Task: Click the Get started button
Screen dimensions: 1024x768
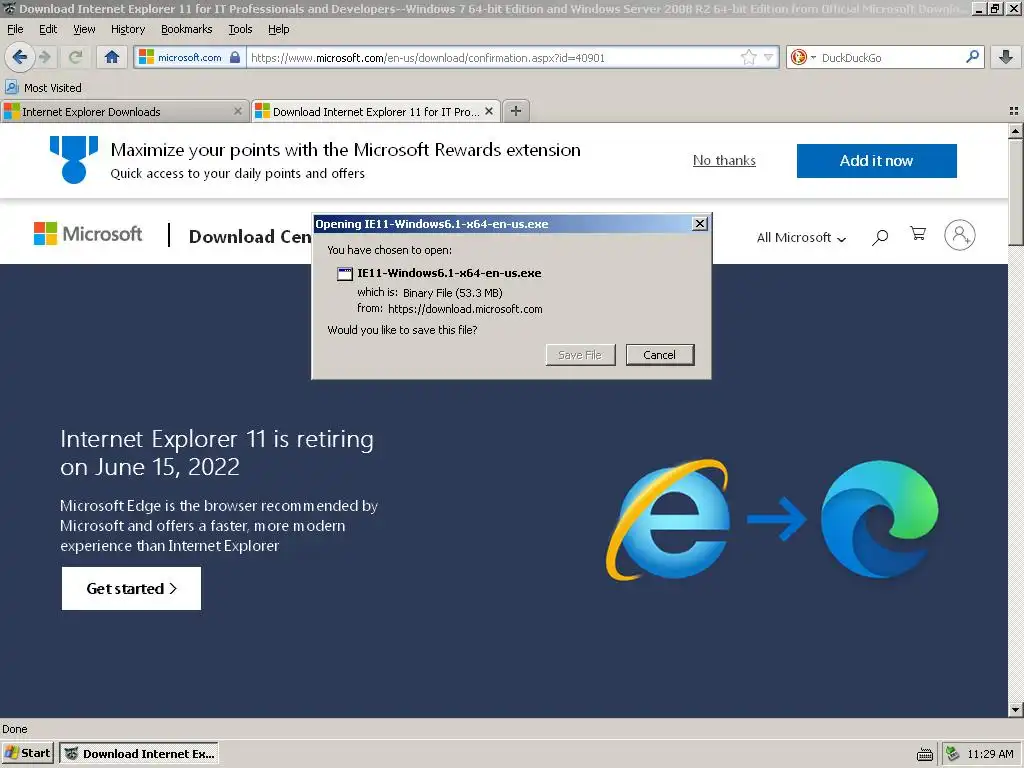Action: point(131,588)
